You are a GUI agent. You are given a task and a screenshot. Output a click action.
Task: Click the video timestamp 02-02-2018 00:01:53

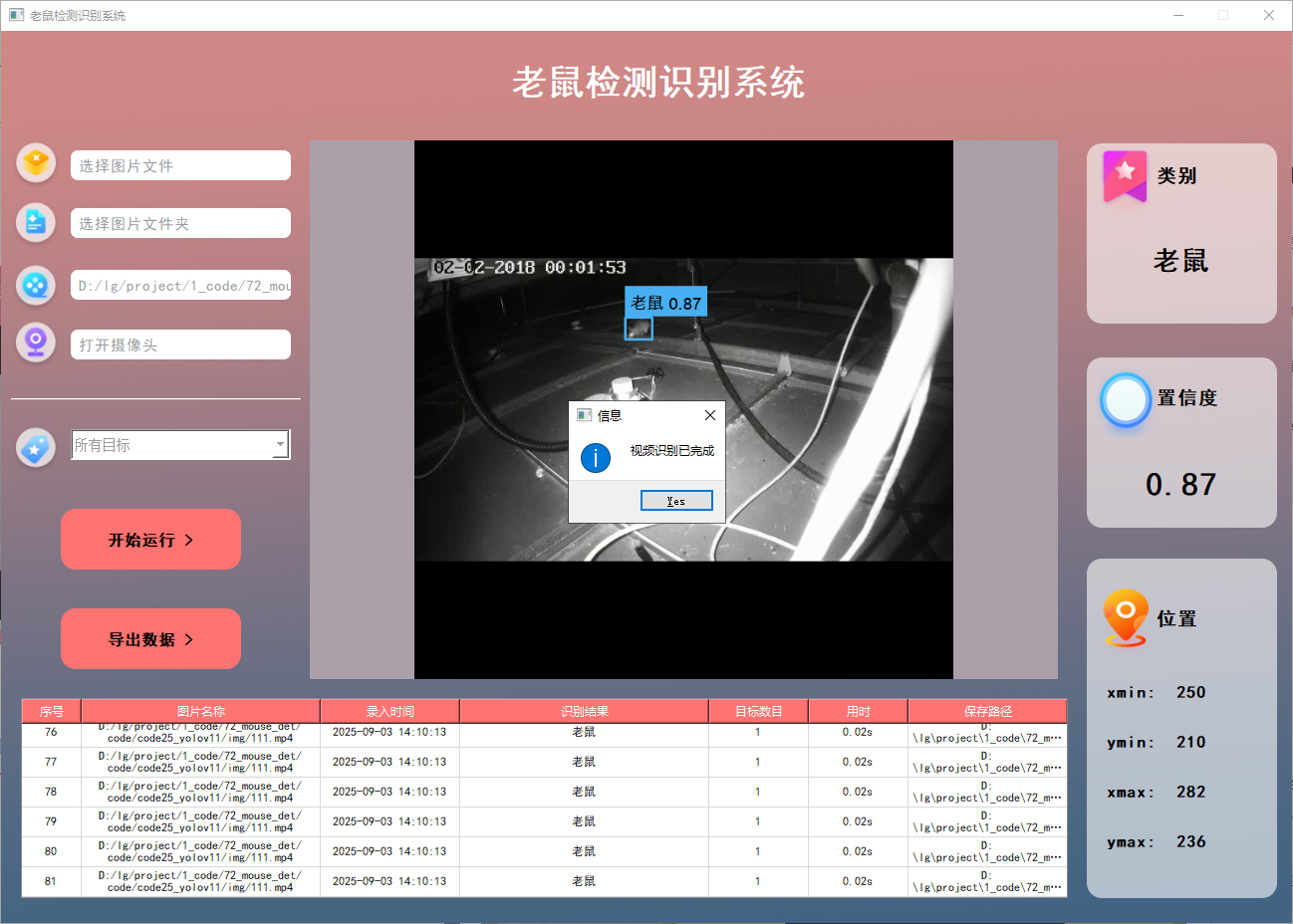click(x=530, y=267)
